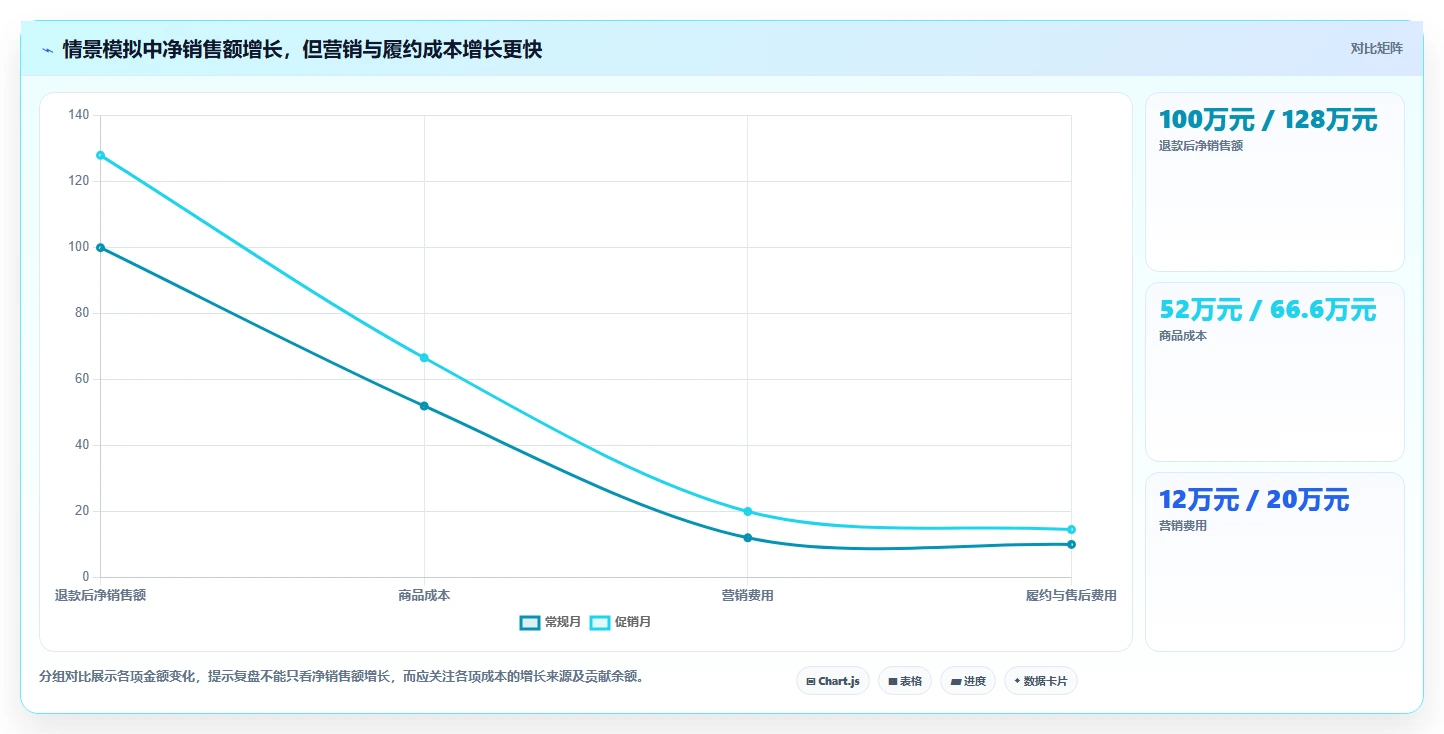Click the 表格 tag
Viewport: 1444px width, 734px height.
pyautogui.click(x=905, y=681)
